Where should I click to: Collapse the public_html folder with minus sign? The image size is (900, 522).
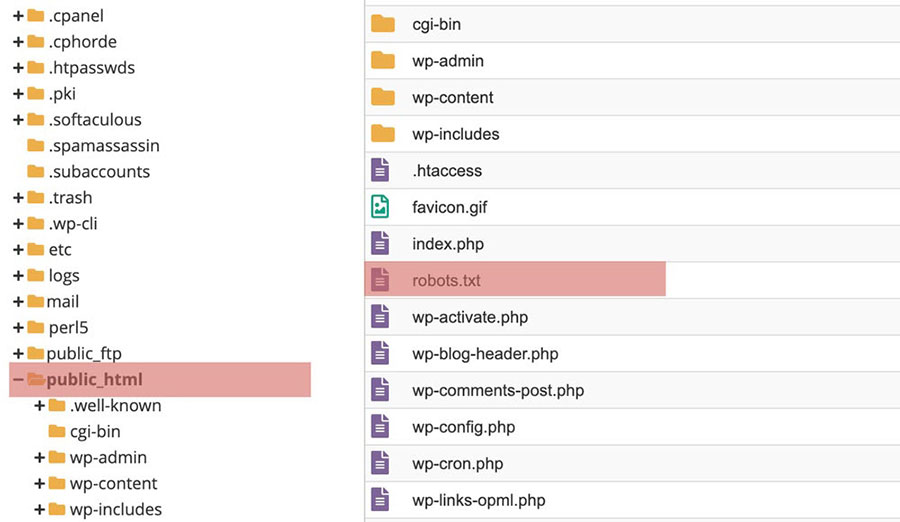(18, 380)
